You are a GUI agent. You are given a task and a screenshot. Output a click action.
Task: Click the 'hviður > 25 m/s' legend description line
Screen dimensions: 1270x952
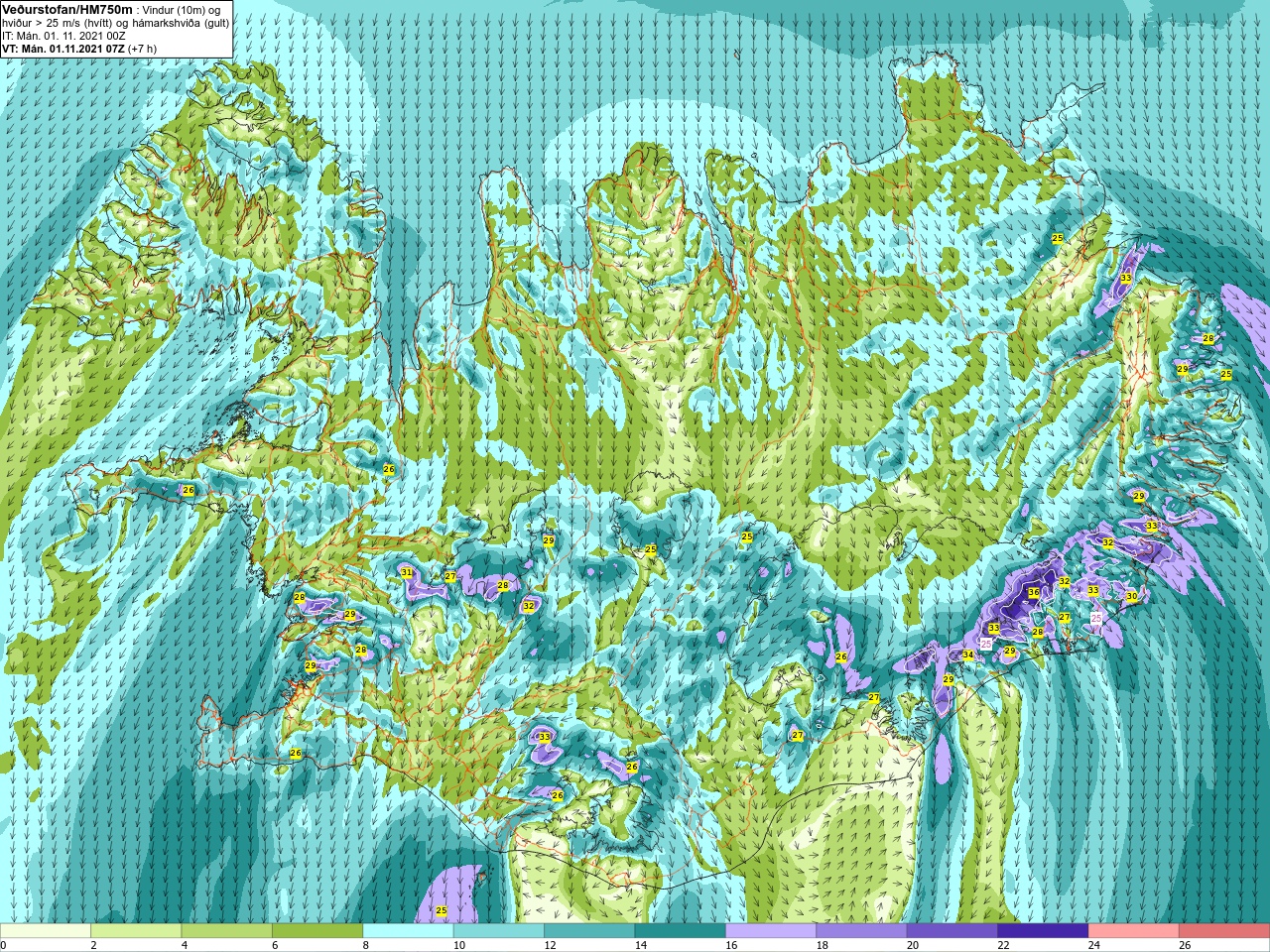tap(115, 23)
